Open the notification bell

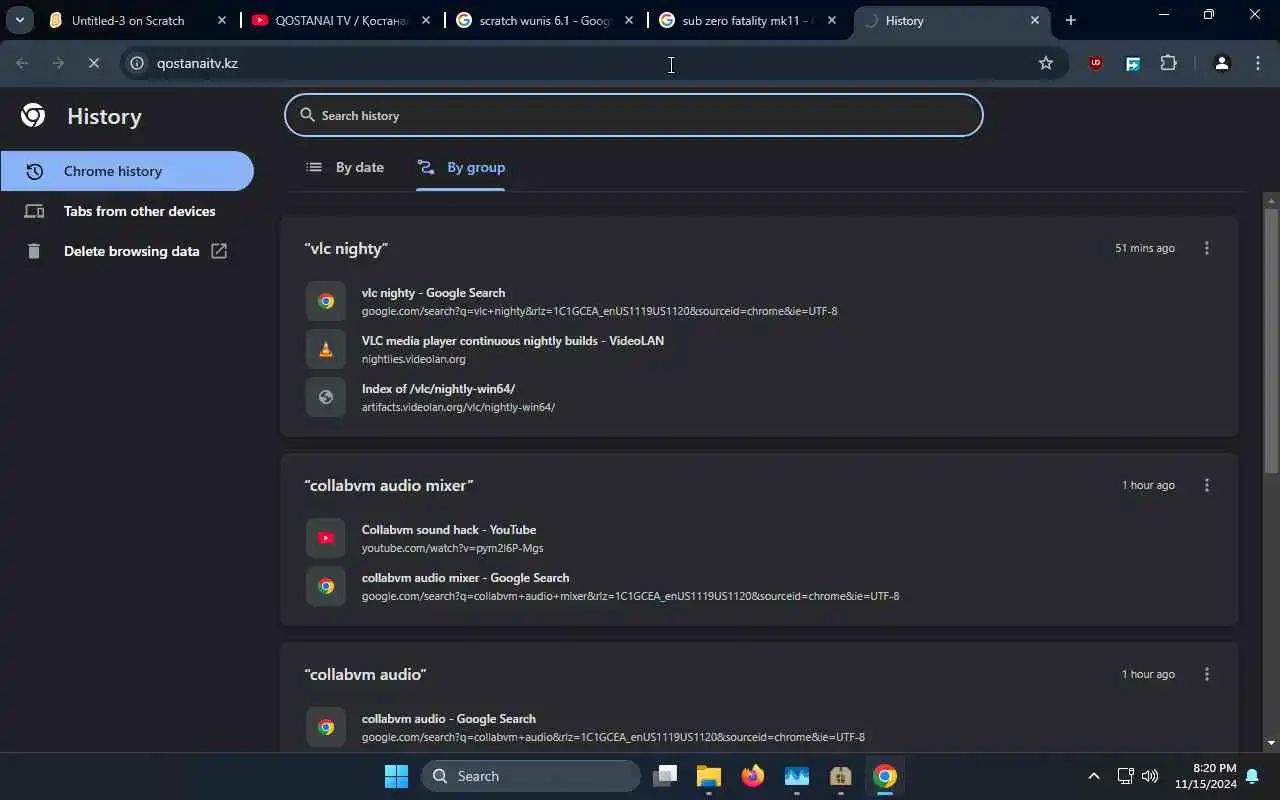click(x=1252, y=776)
